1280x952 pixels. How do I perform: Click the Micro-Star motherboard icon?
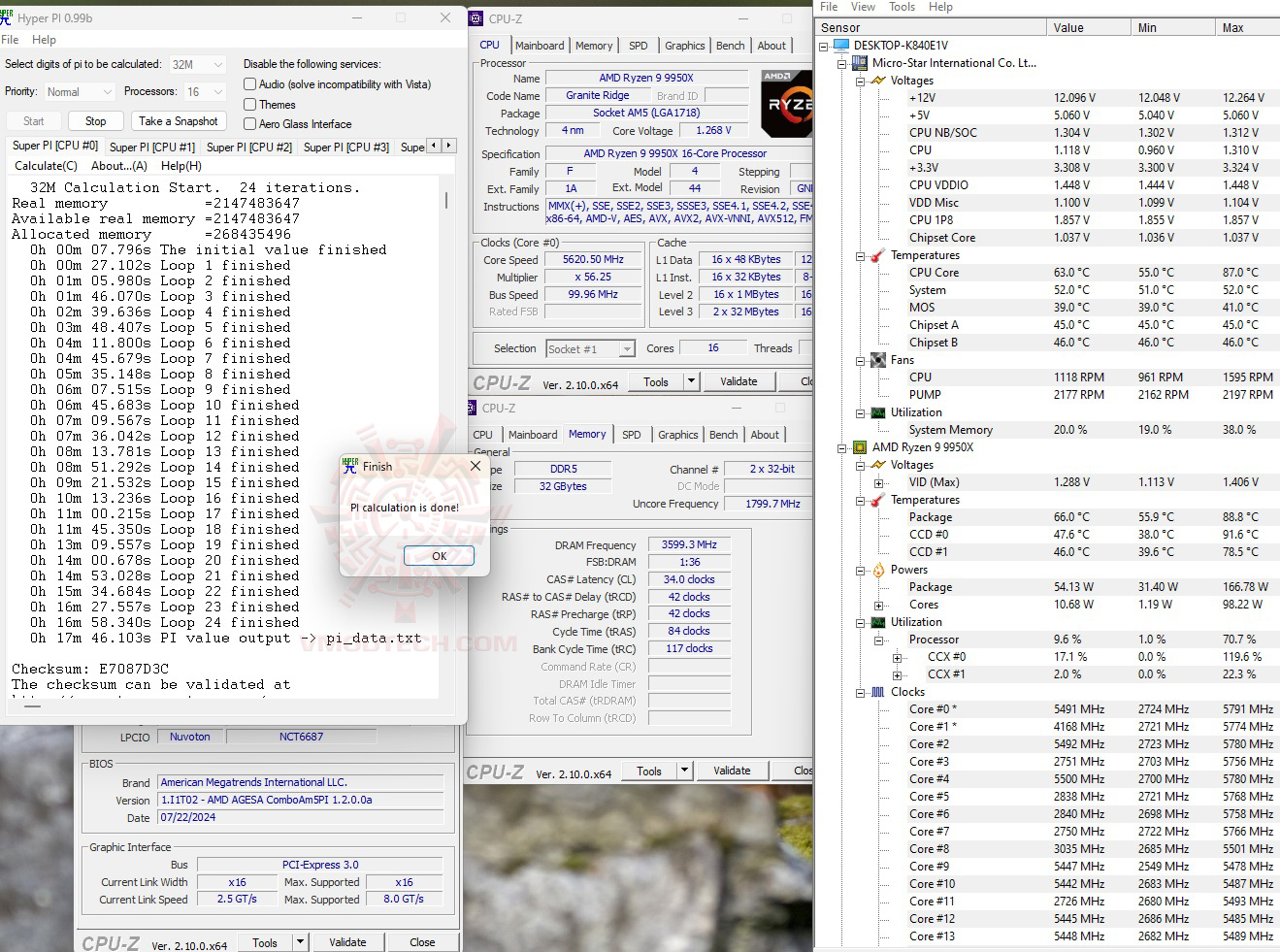pyautogui.click(x=860, y=63)
